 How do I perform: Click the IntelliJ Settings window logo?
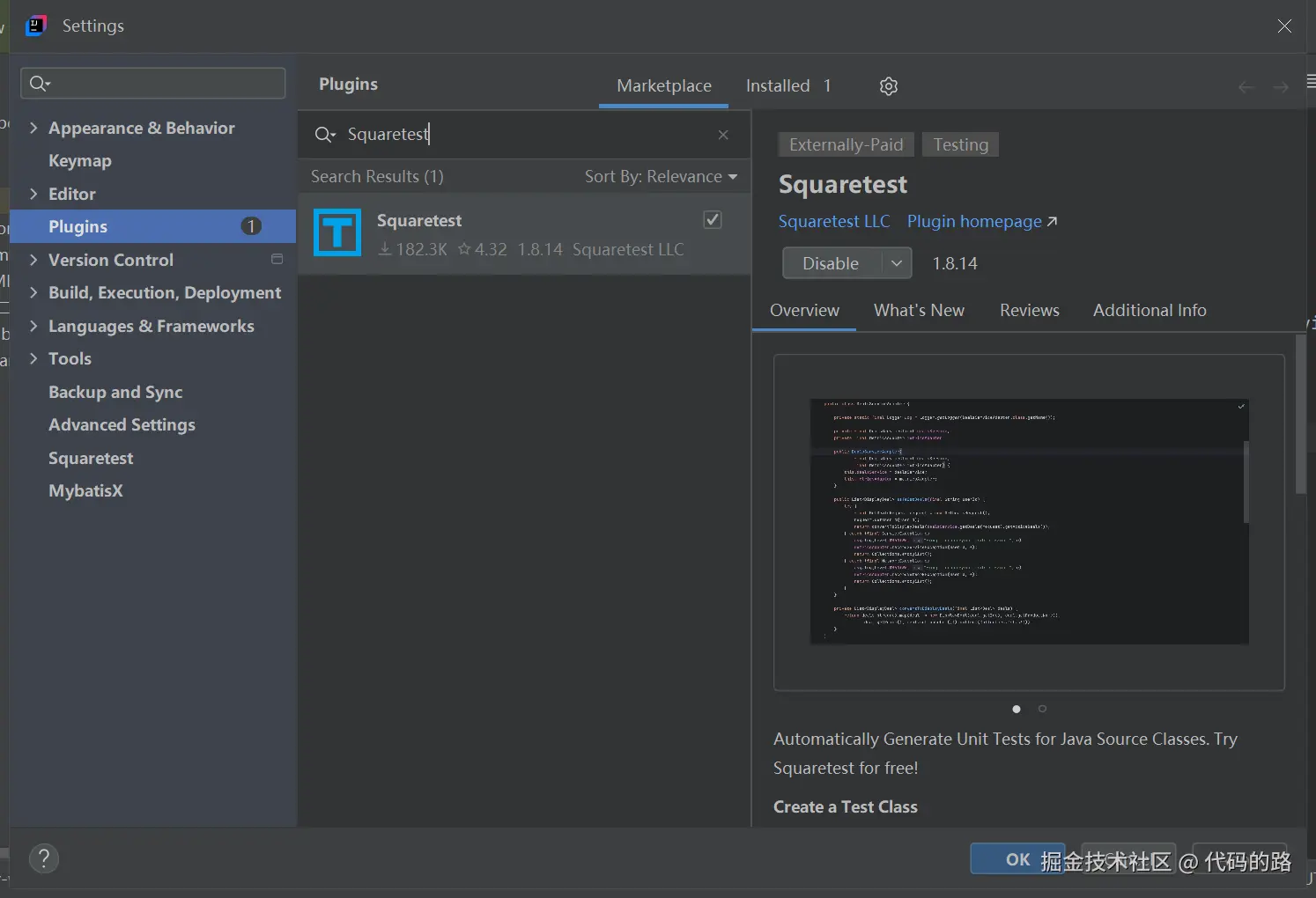pos(36,26)
